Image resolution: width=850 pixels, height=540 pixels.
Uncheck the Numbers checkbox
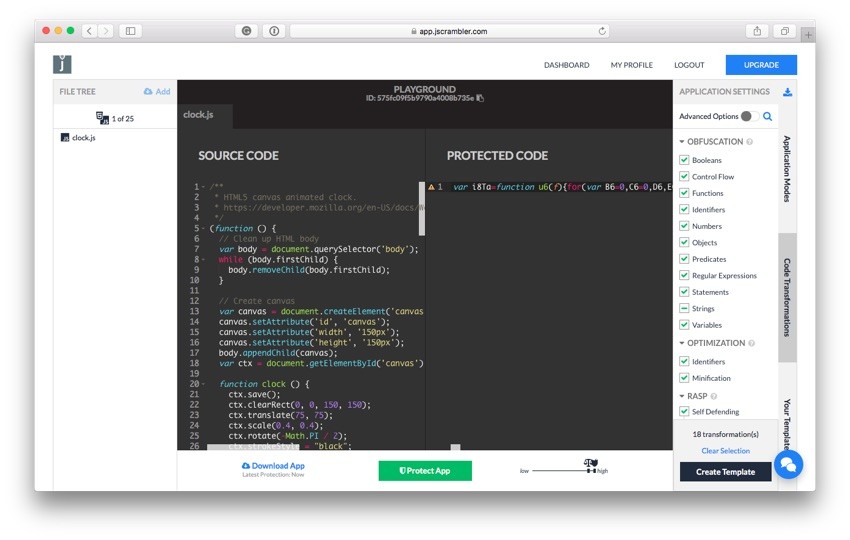pos(684,226)
